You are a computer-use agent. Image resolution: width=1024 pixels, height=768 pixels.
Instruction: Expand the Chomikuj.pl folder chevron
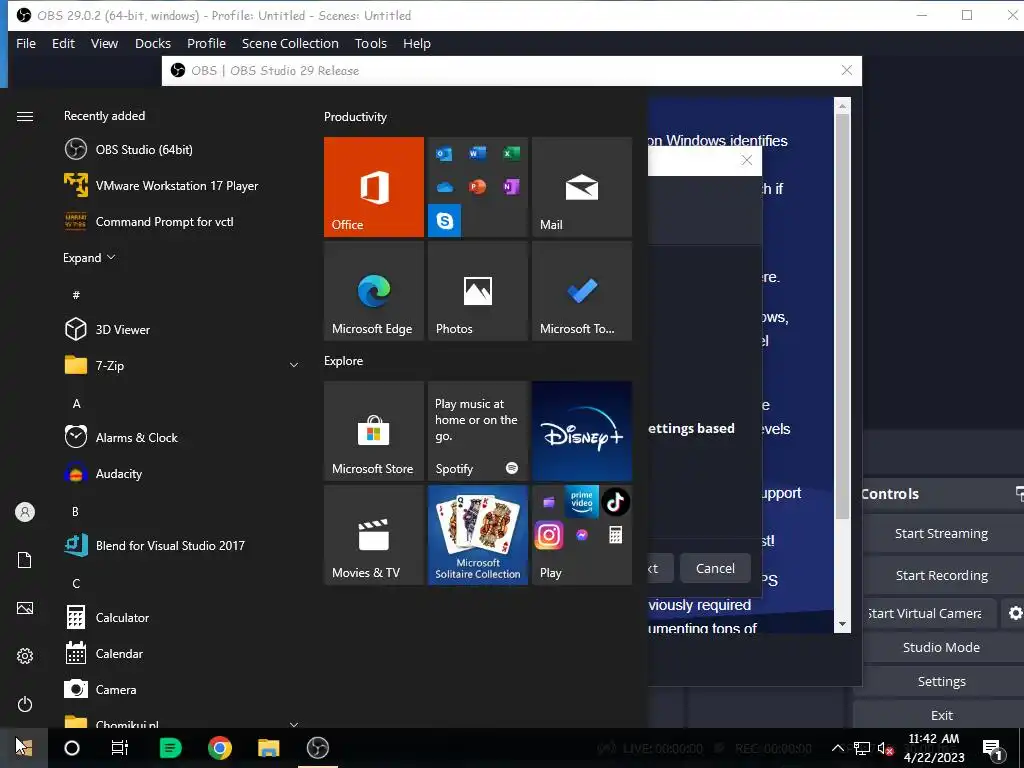click(x=294, y=724)
